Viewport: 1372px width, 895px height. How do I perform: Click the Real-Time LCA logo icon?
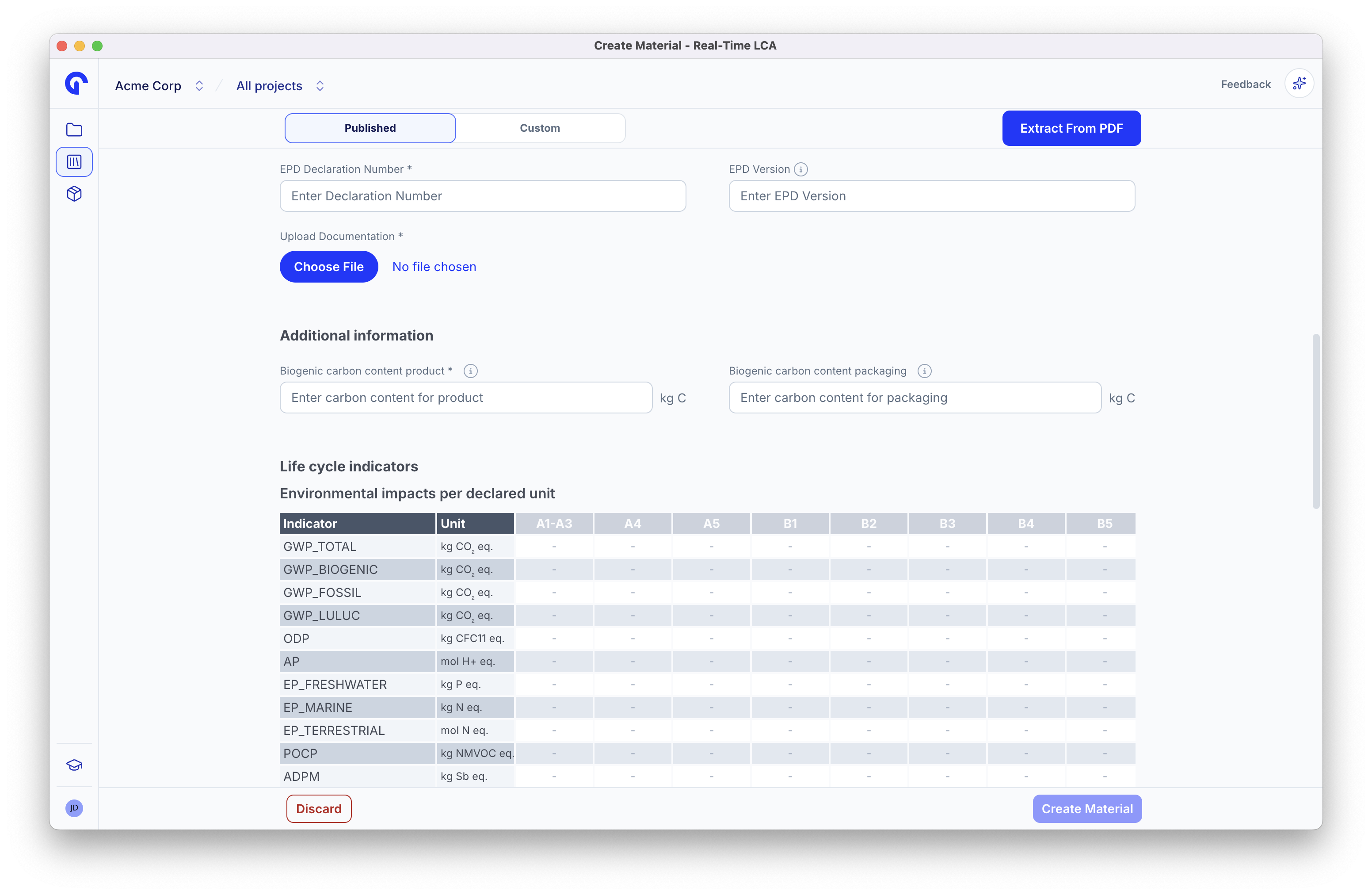[76, 84]
